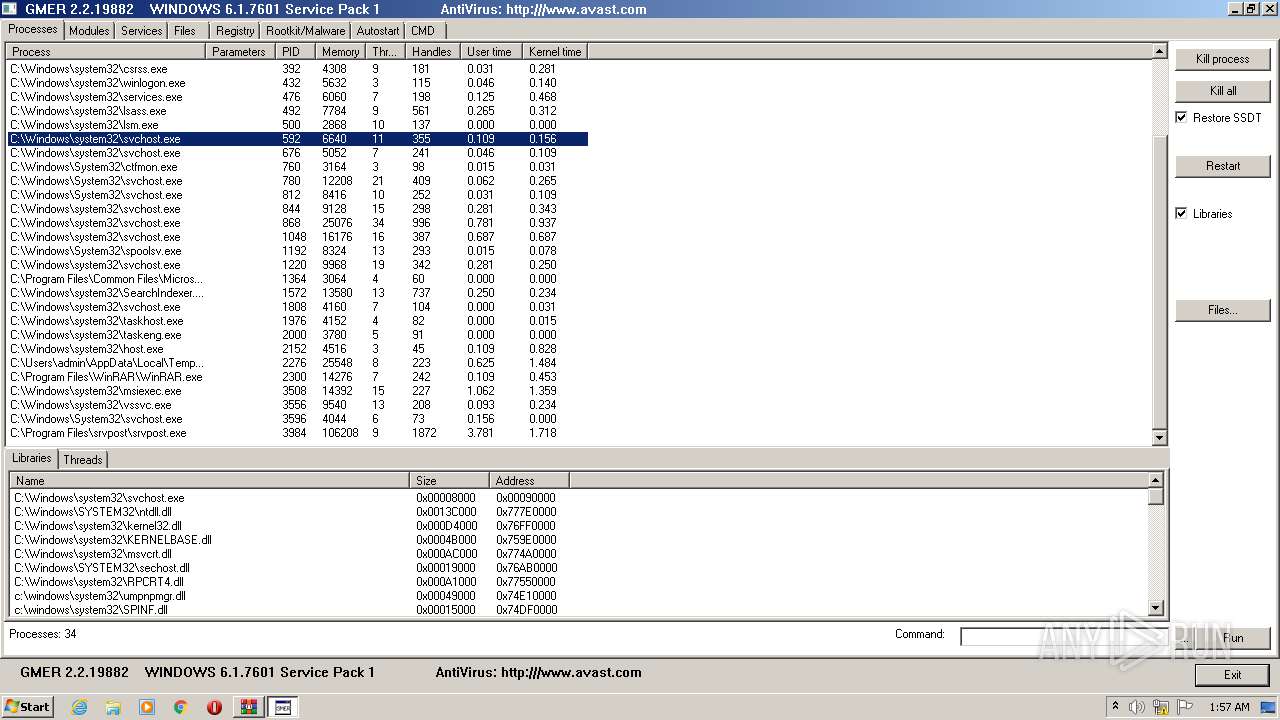Image resolution: width=1280 pixels, height=720 pixels.
Task: Click the Restart button
Action: pos(1223,166)
